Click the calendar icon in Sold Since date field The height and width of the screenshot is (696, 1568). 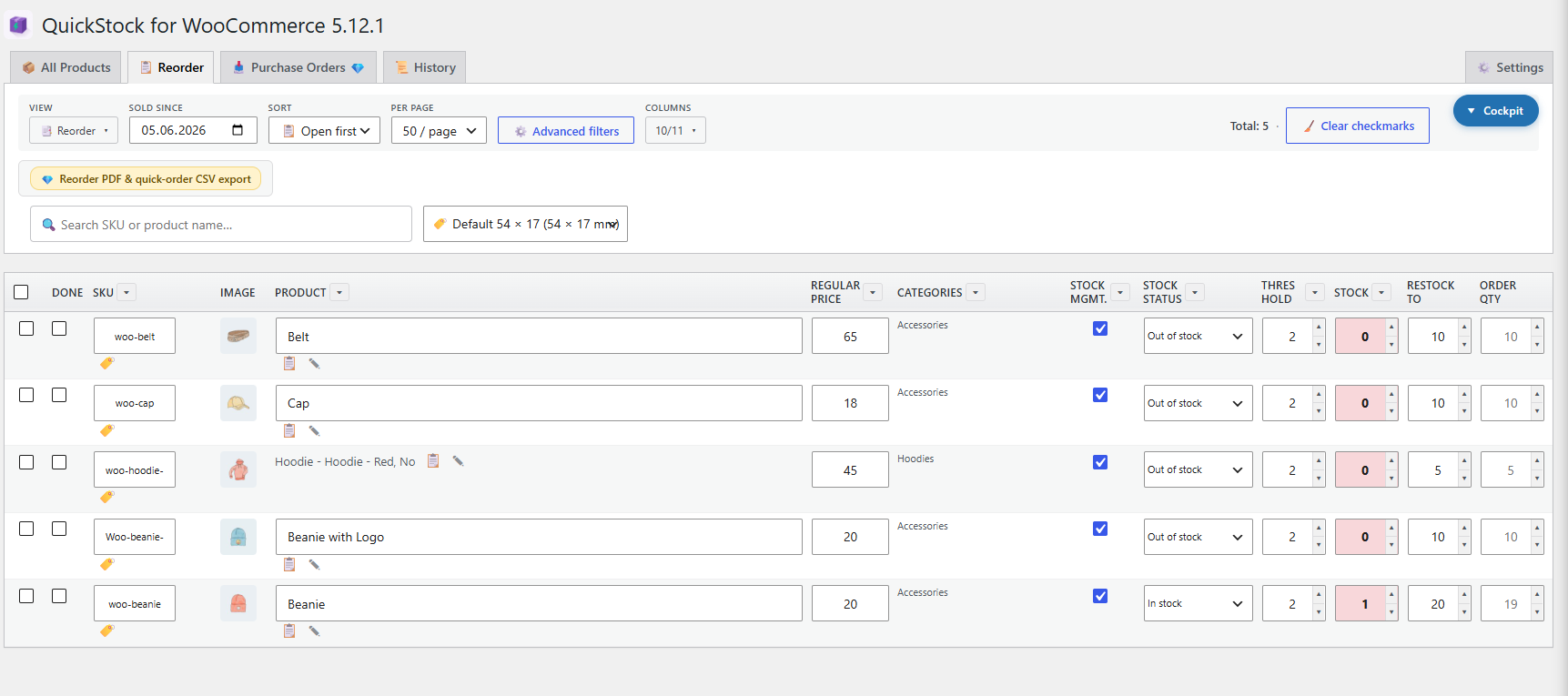tap(238, 130)
